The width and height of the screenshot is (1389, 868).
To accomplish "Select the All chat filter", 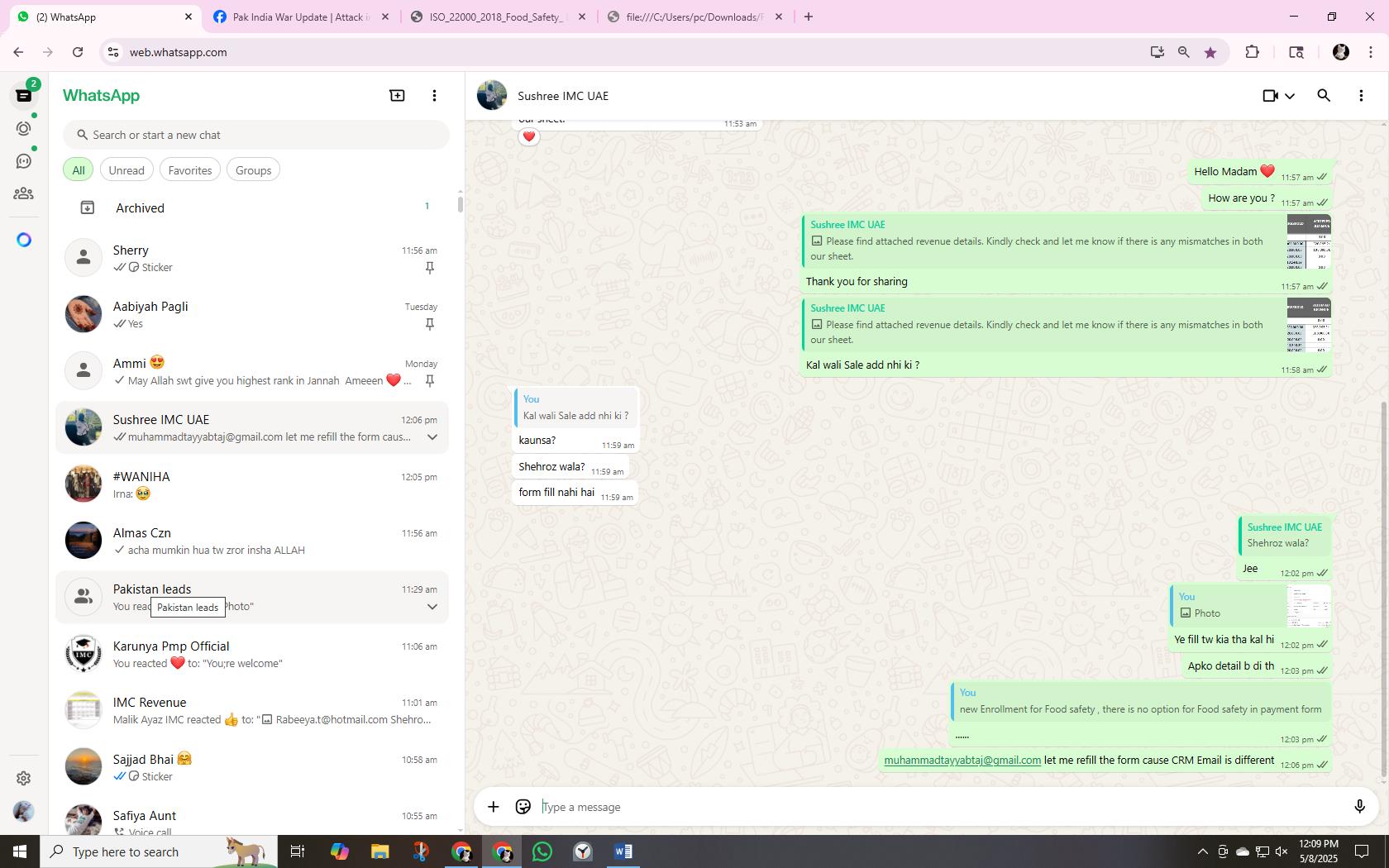I will pyautogui.click(x=79, y=170).
